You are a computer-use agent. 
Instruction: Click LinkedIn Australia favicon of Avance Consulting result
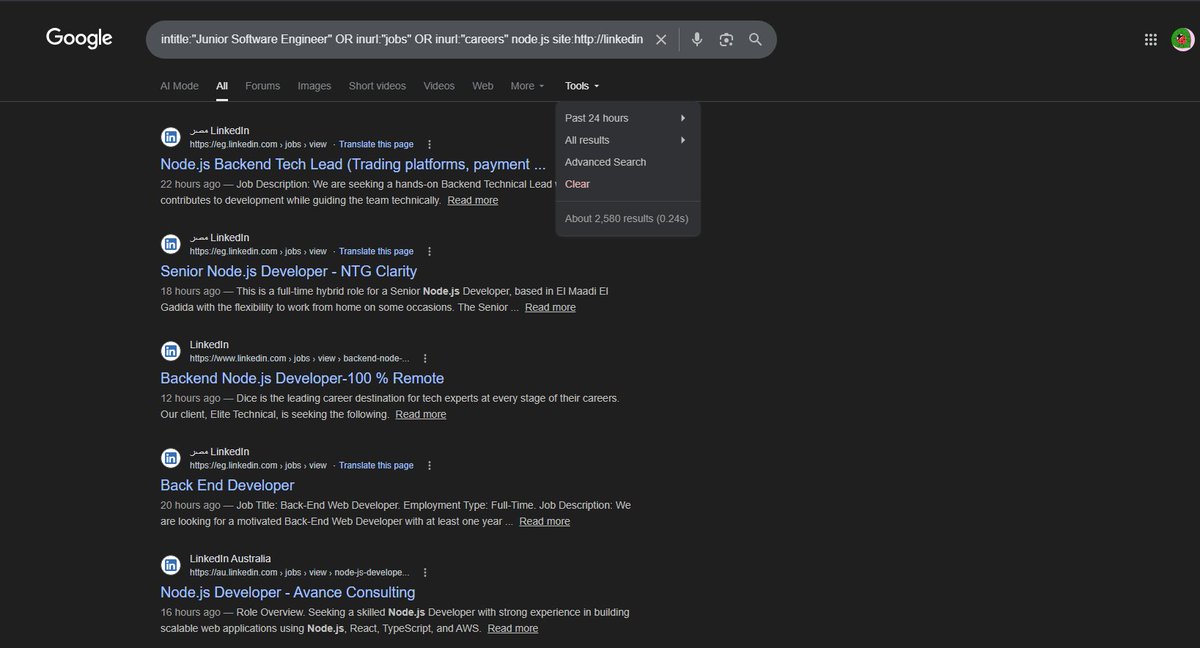pos(171,565)
